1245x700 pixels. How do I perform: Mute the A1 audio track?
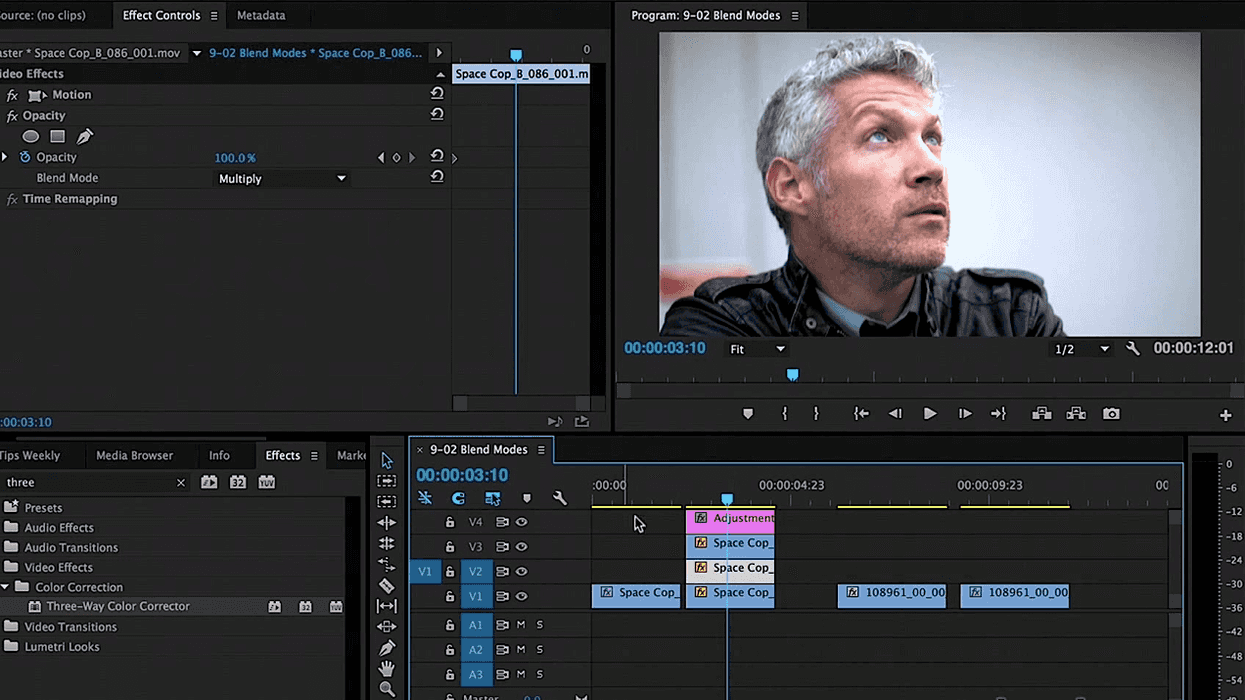[521, 625]
